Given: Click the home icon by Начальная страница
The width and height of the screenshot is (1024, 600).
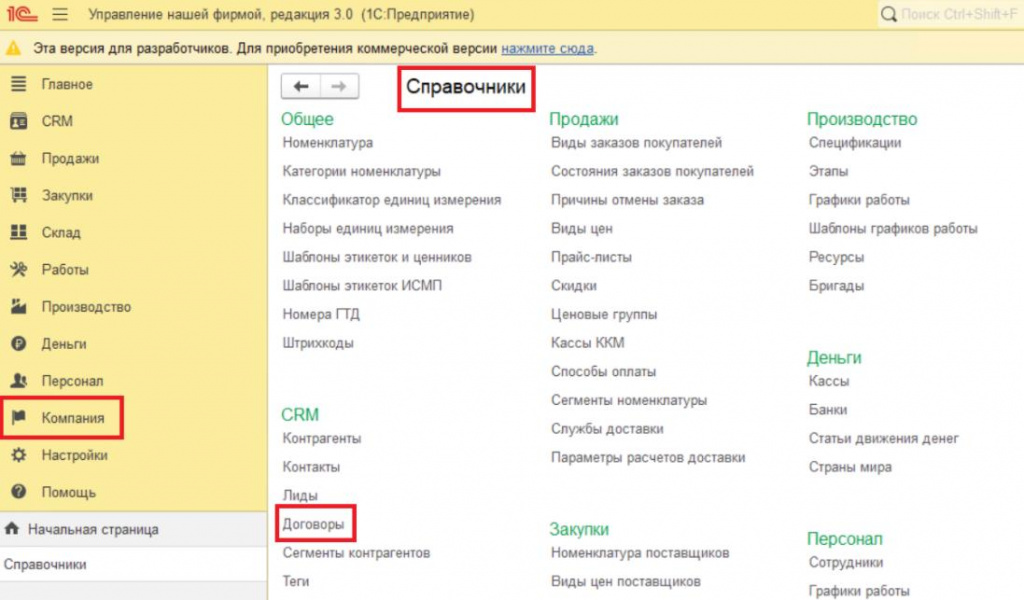Looking at the screenshot, I should (x=12, y=529).
